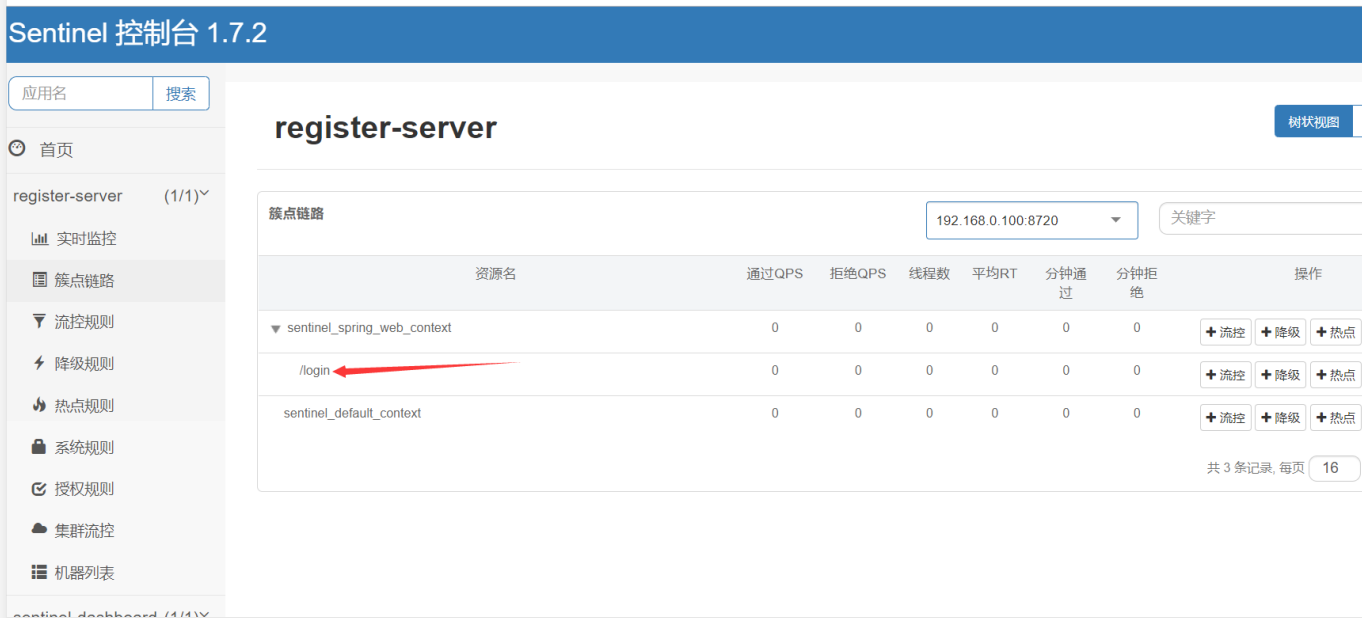The height and width of the screenshot is (618, 1362).
Task: Collapse the sentinel_spring_web_context tree node
Action: 276,329
